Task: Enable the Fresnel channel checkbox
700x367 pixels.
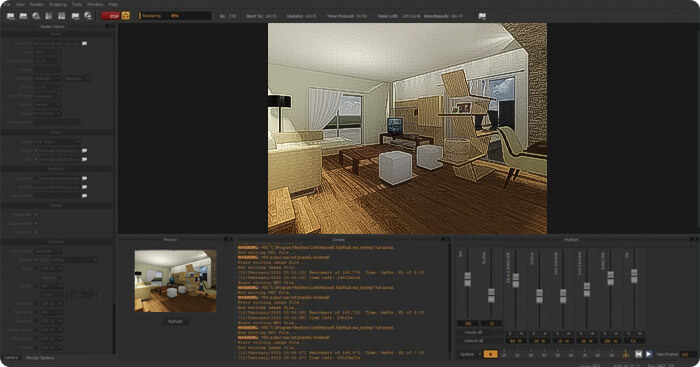Action: pos(36,347)
